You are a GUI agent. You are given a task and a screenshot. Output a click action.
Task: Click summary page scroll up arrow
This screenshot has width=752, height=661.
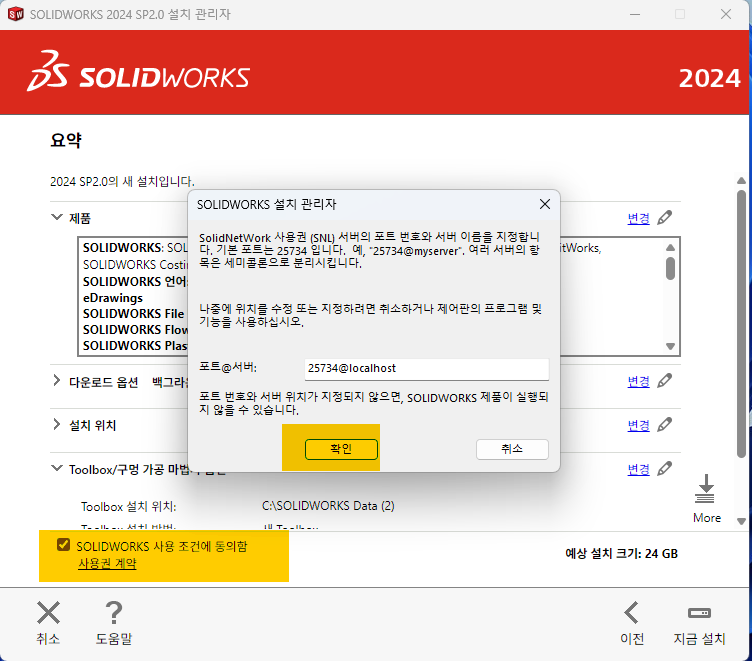click(x=741, y=181)
